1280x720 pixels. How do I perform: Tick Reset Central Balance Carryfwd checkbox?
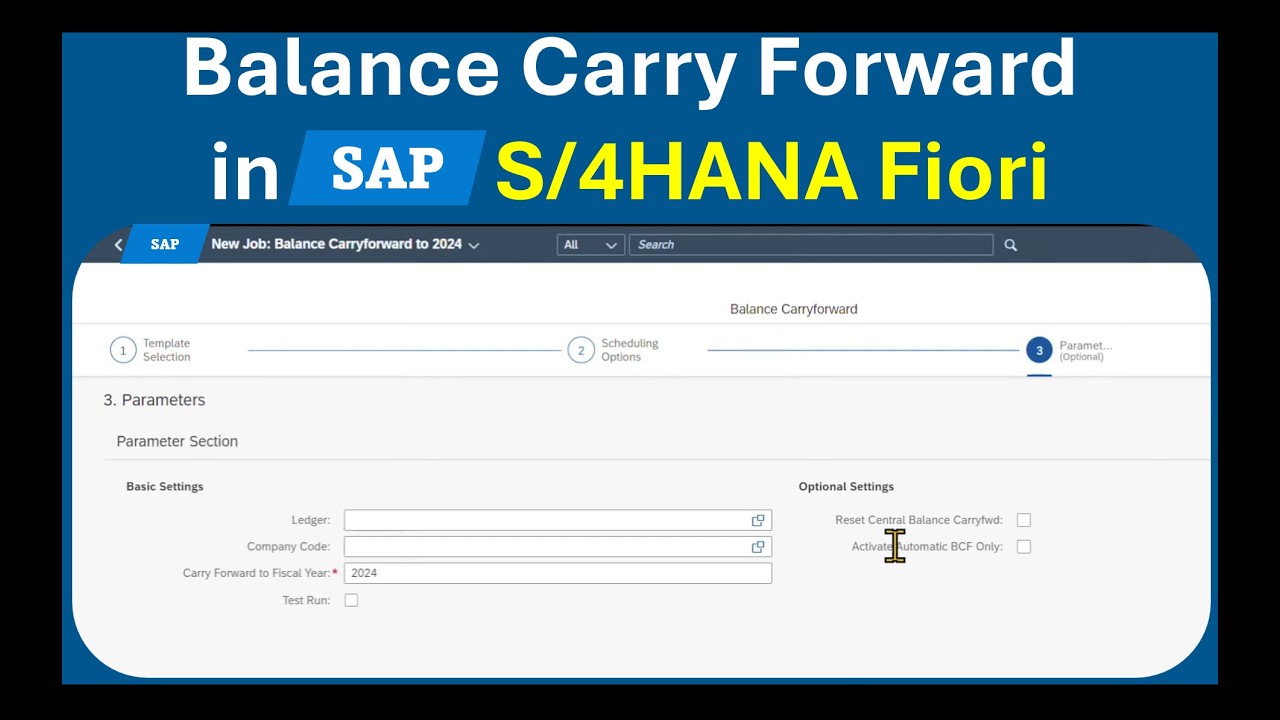pos(1023,520)
